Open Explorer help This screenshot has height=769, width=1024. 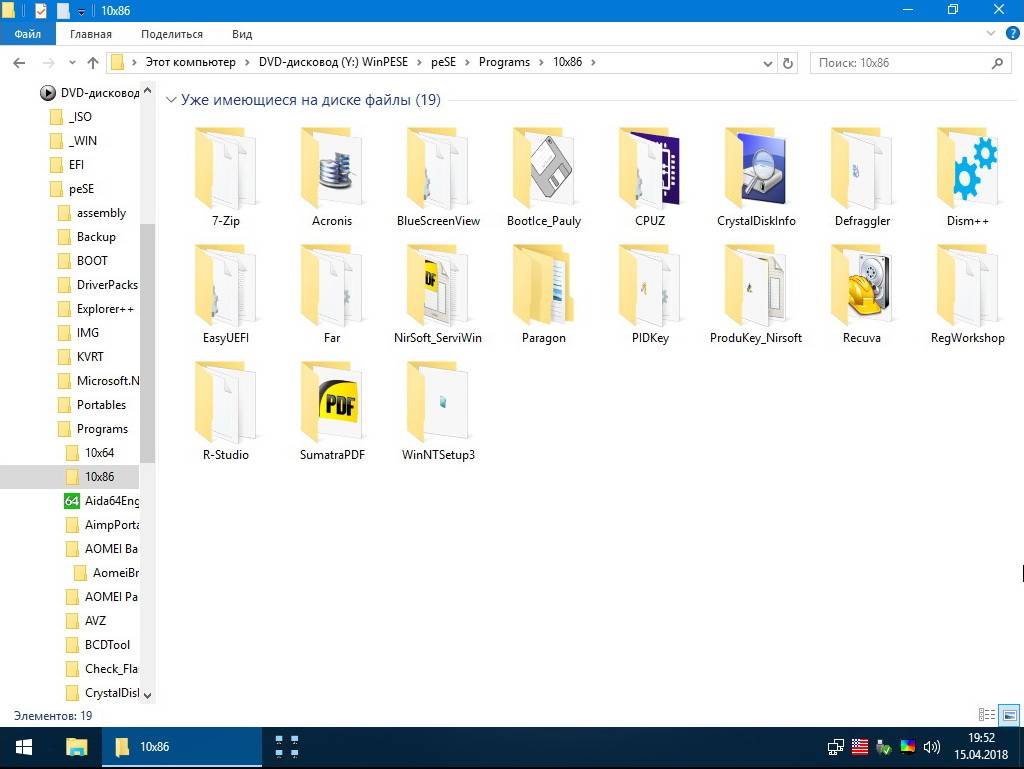point(1012,34)
